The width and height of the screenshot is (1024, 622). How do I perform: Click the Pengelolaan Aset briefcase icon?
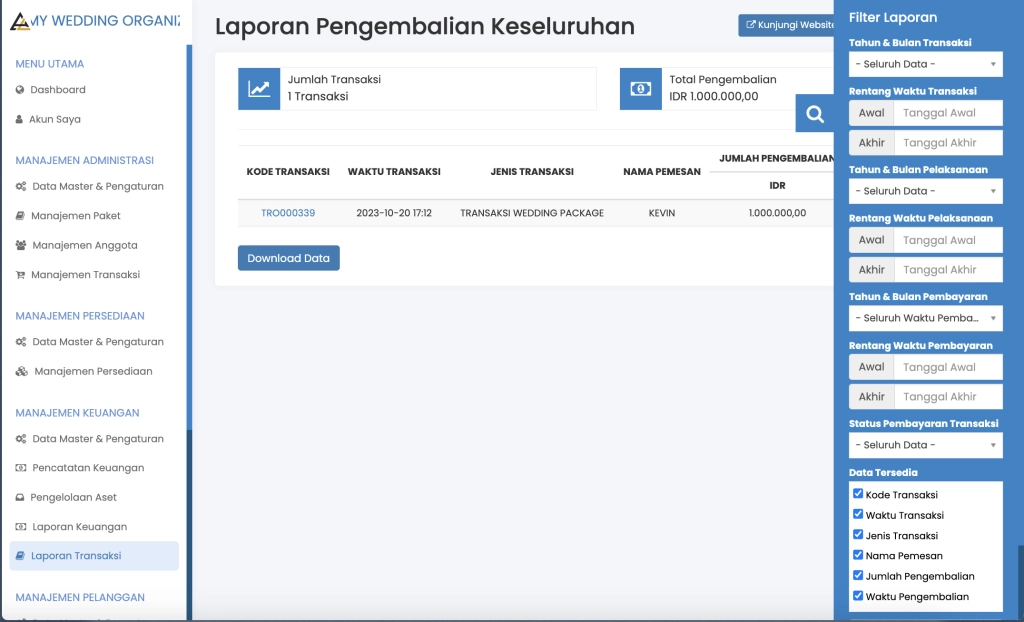[x=18, y=497]
